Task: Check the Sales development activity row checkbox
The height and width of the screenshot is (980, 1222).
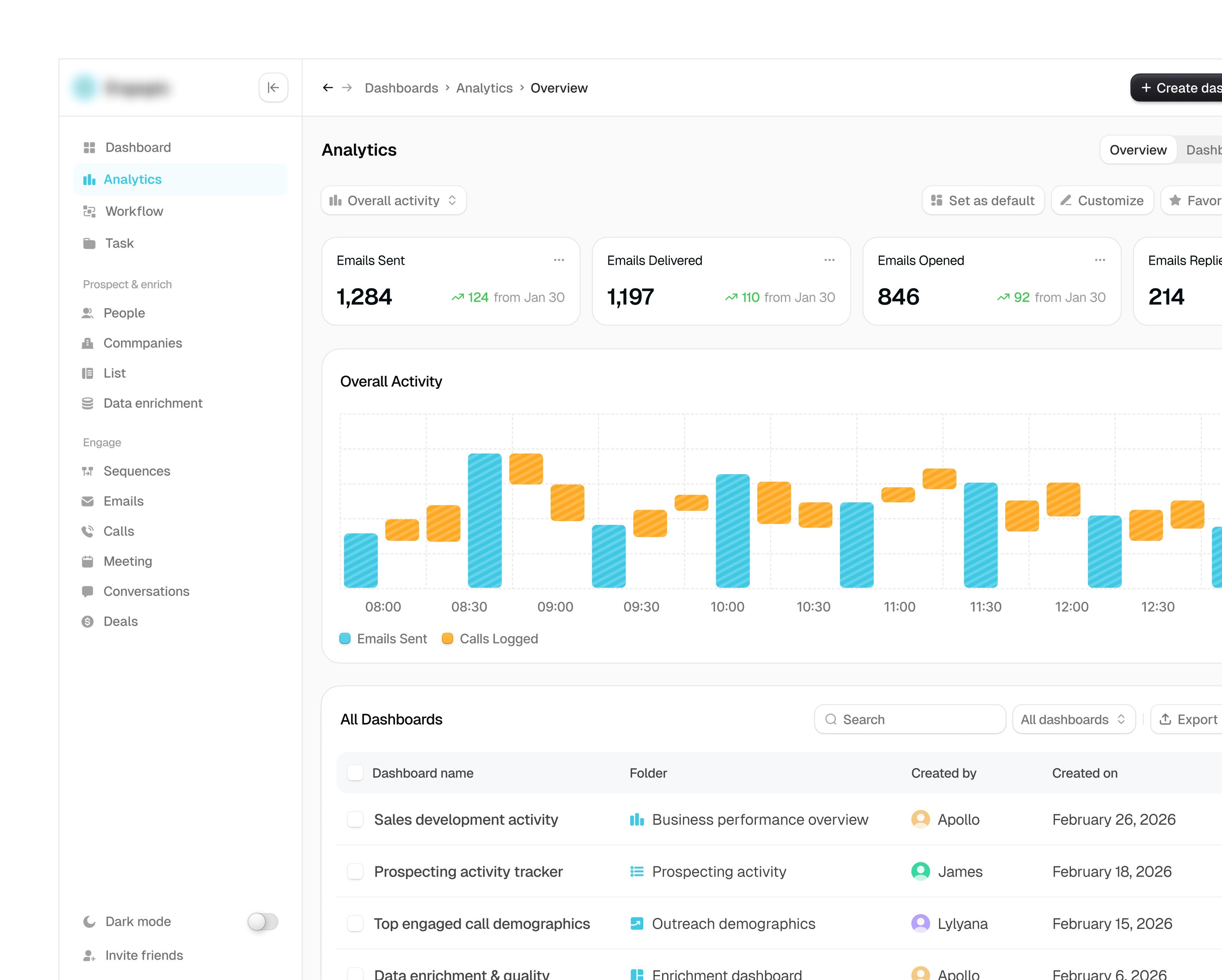Action: (355, 820)
